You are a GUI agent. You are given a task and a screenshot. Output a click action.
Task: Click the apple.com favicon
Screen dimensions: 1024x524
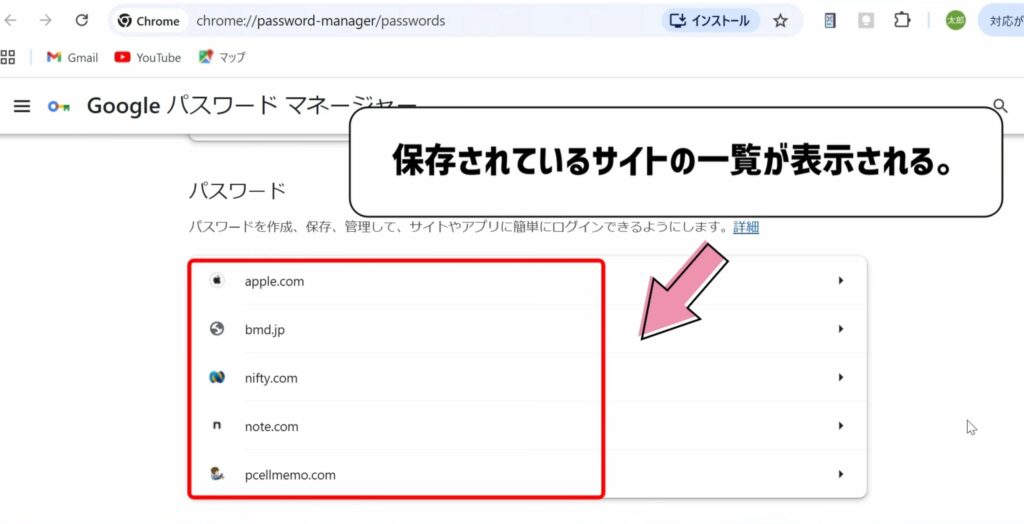click(217, 281)
